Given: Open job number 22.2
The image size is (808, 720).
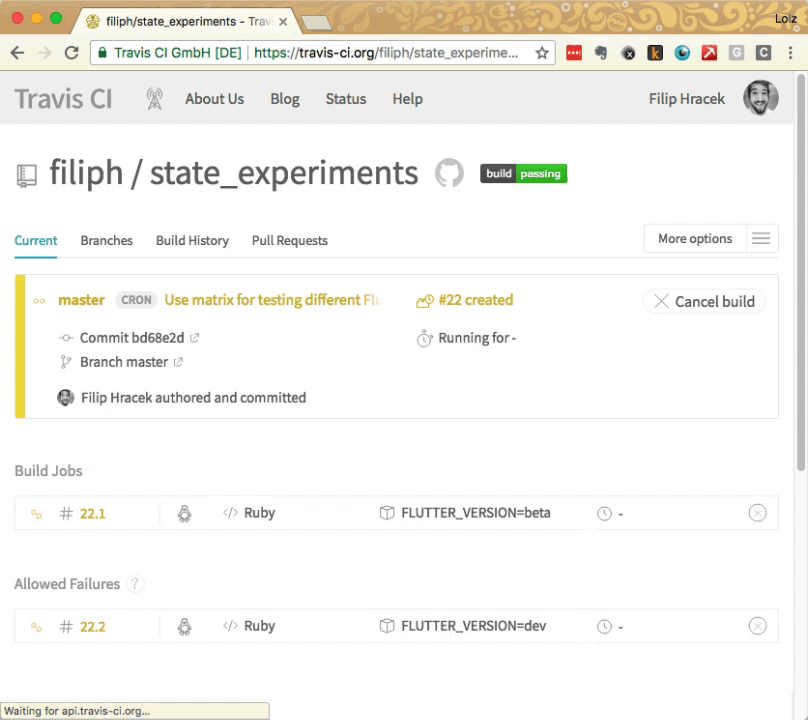Looking at the screenshot, I should (92, 626).
